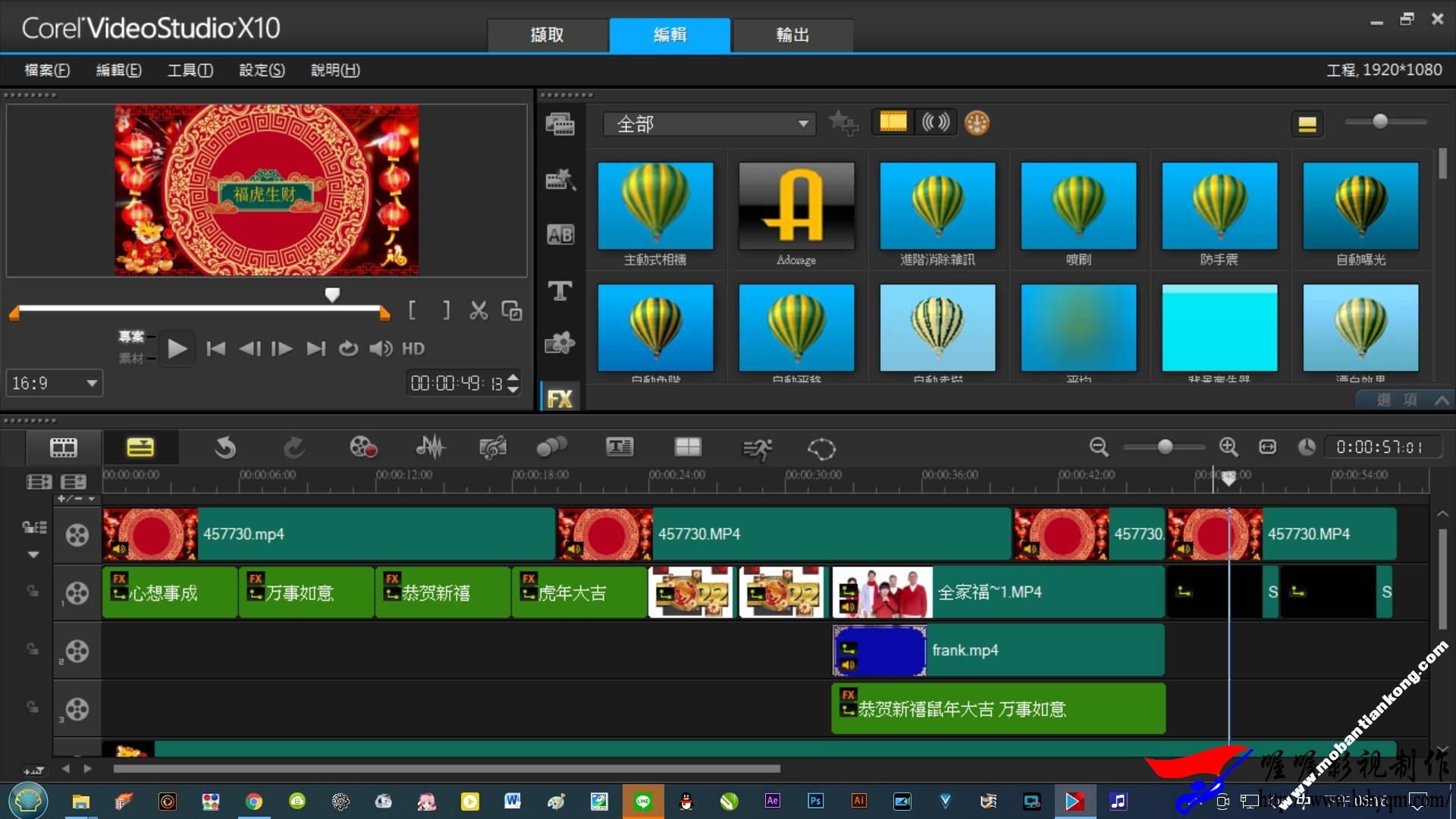Open the 編輯 edit tab

(x=670, y=35)
